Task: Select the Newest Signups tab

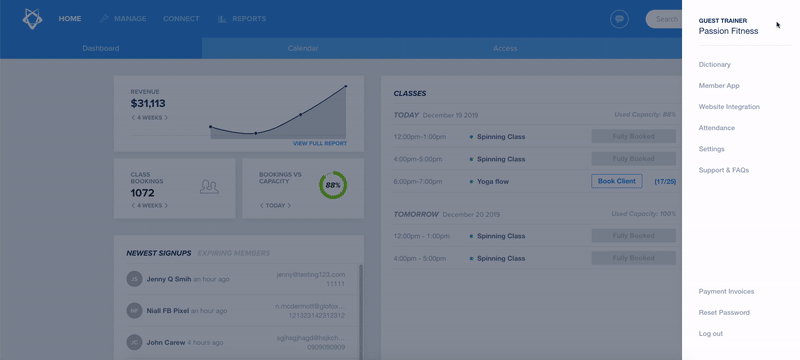Action: (159, 253)
